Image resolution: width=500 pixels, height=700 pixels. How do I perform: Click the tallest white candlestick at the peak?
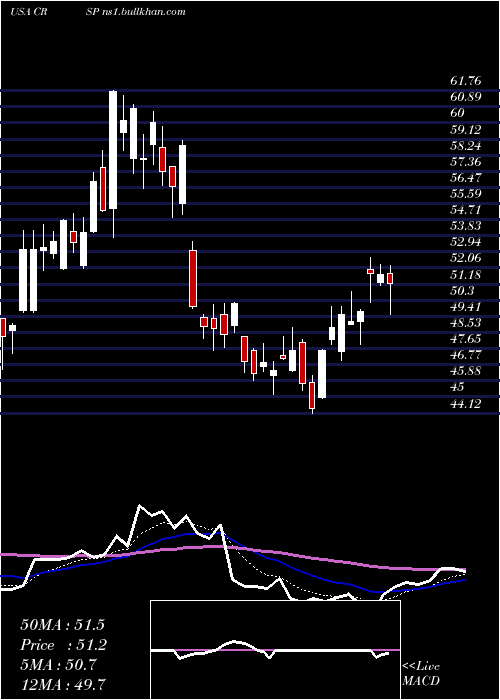tap(113, 150)
